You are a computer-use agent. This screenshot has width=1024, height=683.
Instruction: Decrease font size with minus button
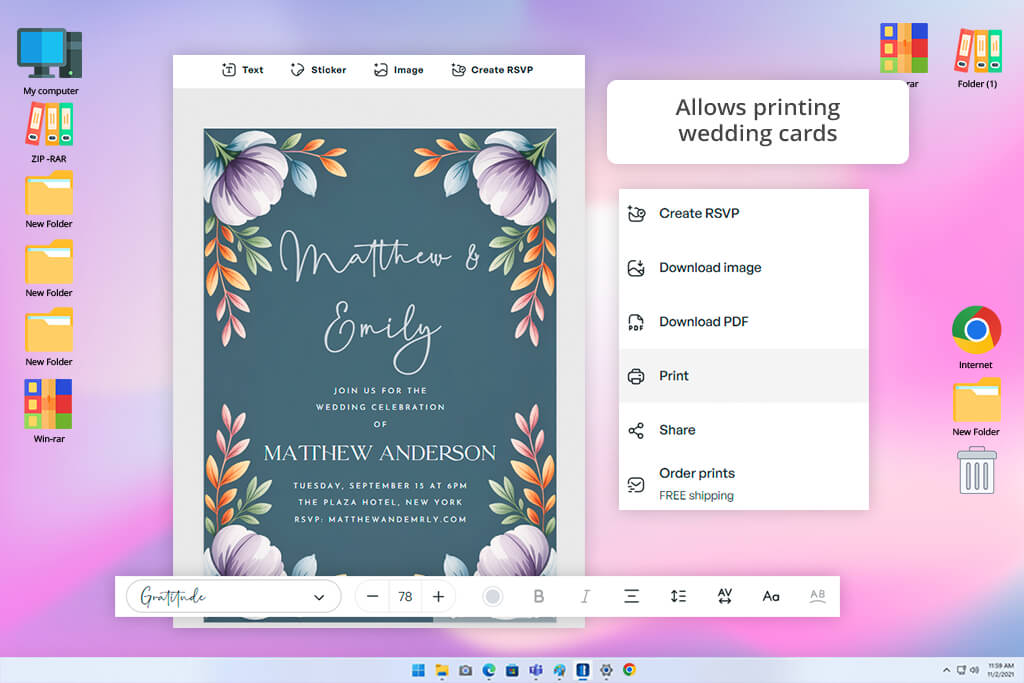coord(372,597)
